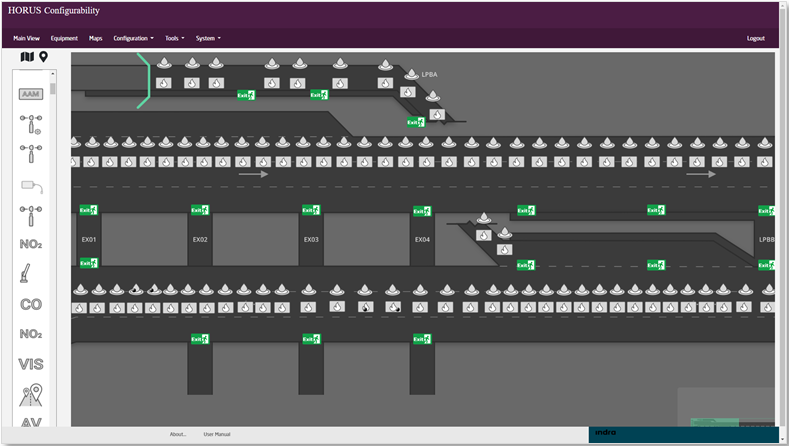Click the exit sign above EX02 label

[x=200, y=210]
